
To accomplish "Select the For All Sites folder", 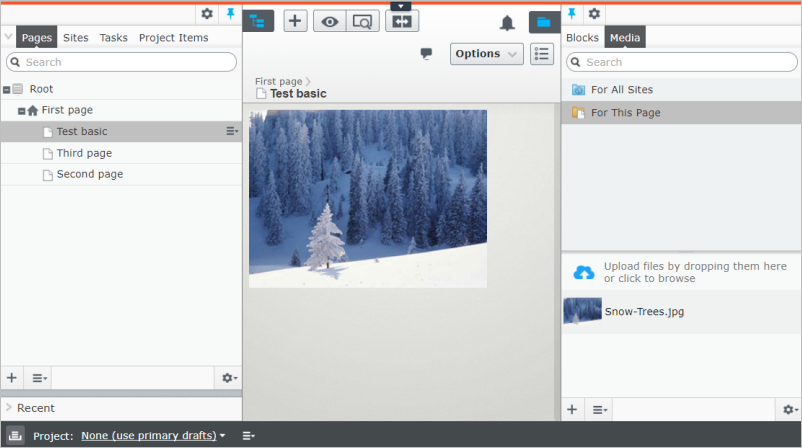I will coord(621,90).
